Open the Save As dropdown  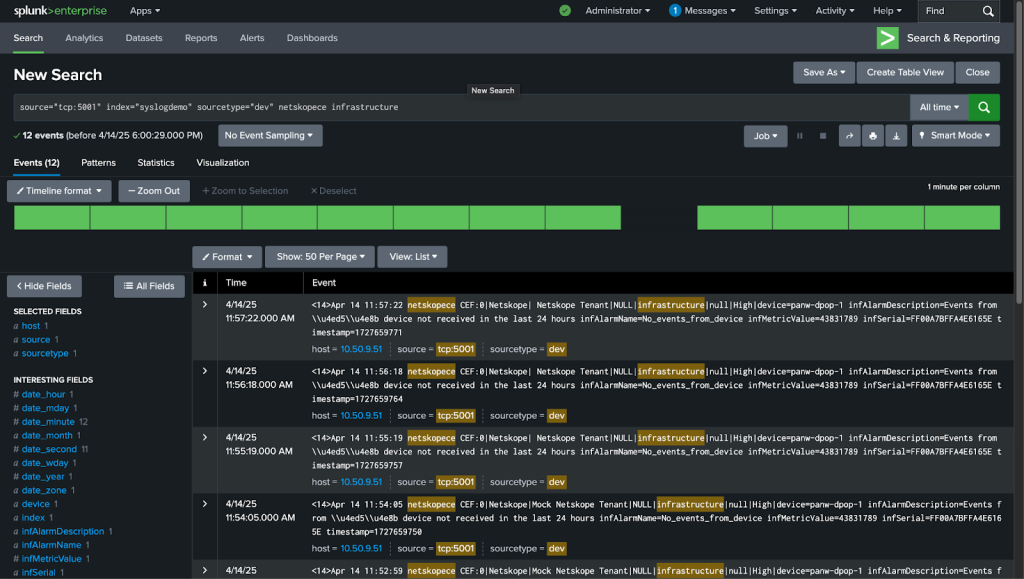824,72
